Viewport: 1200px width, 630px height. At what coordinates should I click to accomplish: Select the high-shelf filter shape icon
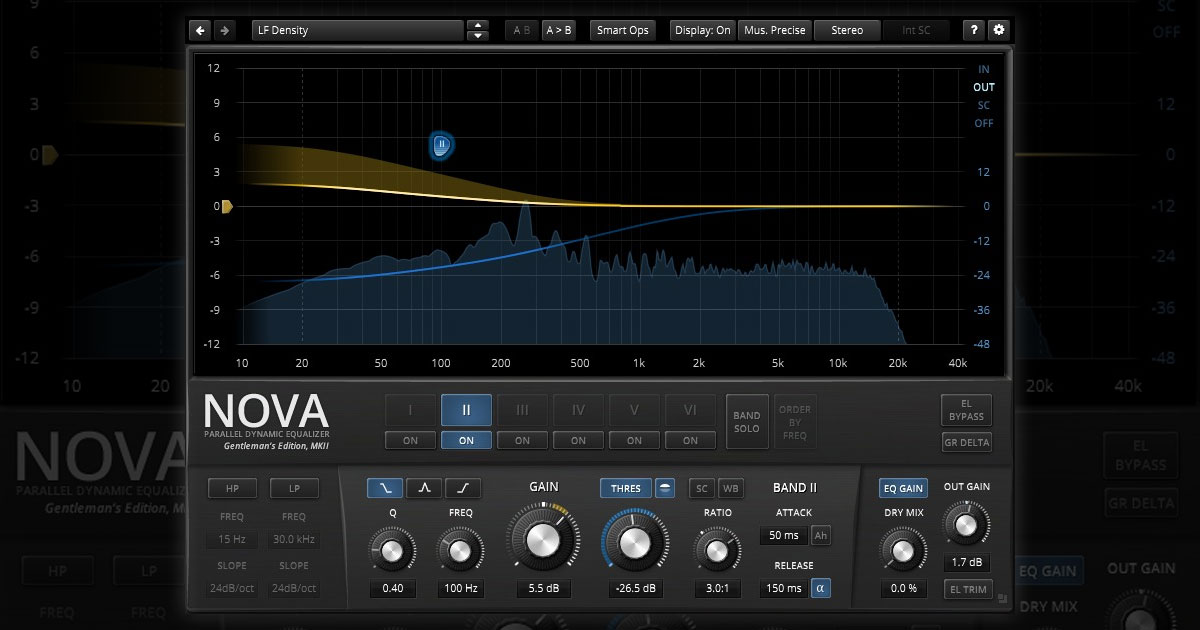(463, 488)
